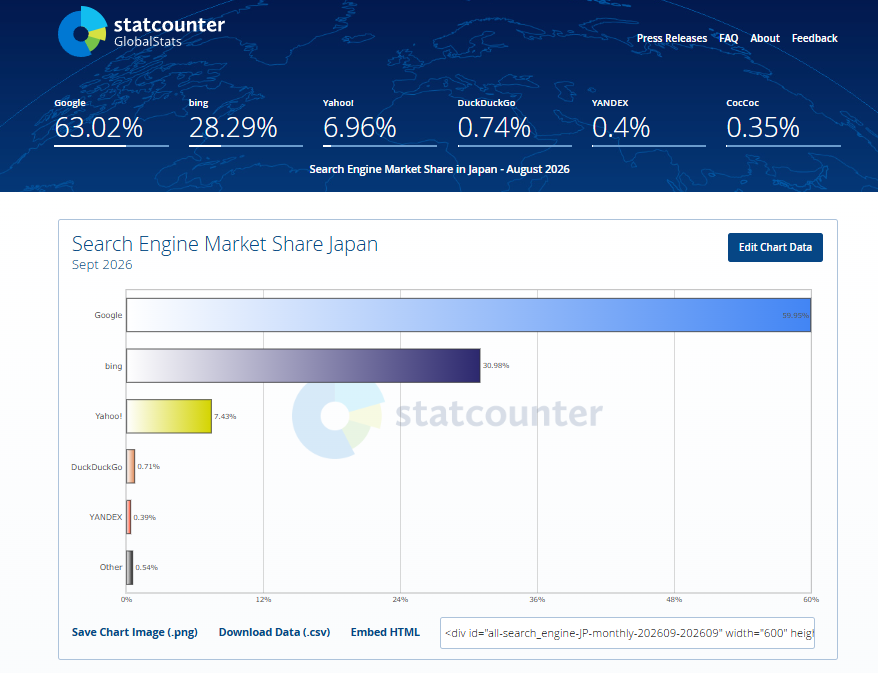
Task: Click the 48% x-axis tick label
Action: coord(674,600)
